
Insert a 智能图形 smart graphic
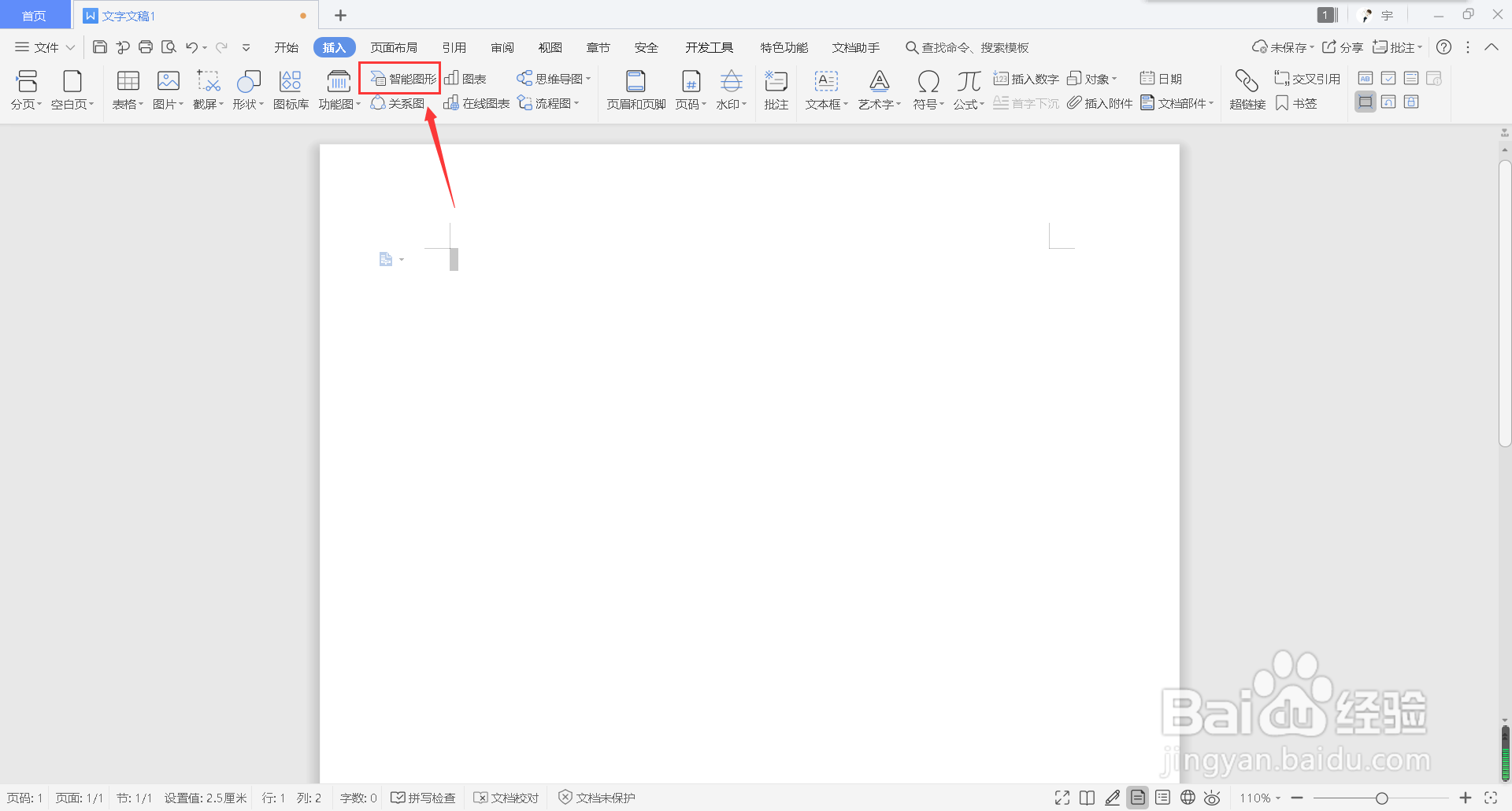pos(403,79)
